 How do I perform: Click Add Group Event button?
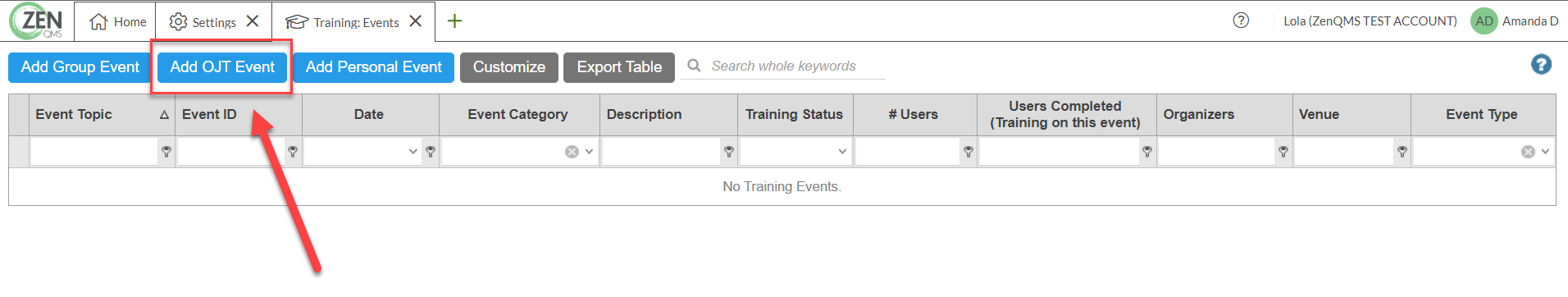(80, 67)
